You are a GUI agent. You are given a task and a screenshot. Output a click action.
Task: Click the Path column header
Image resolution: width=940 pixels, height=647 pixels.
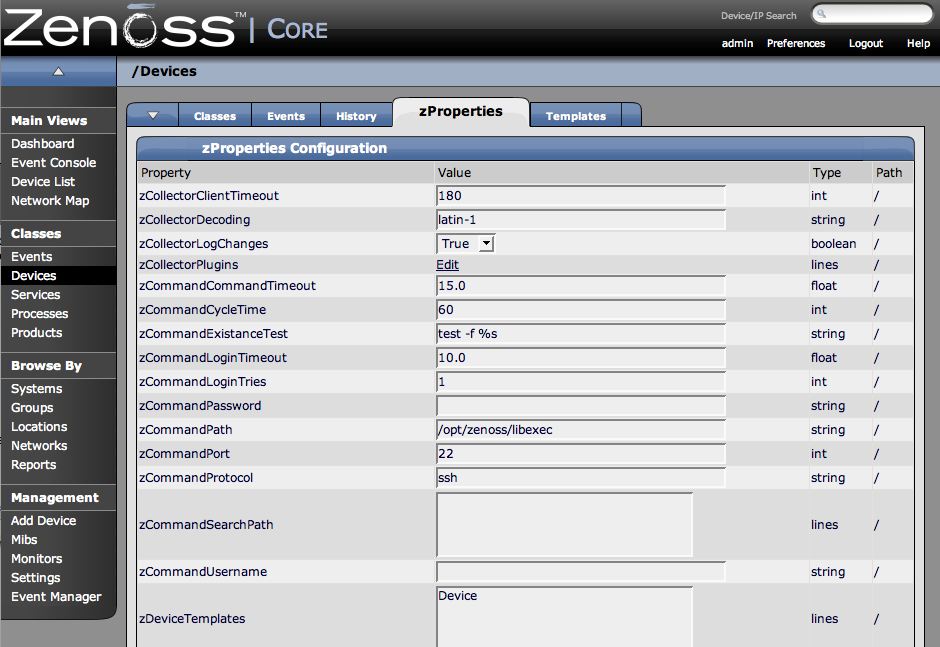coord(888,173)
